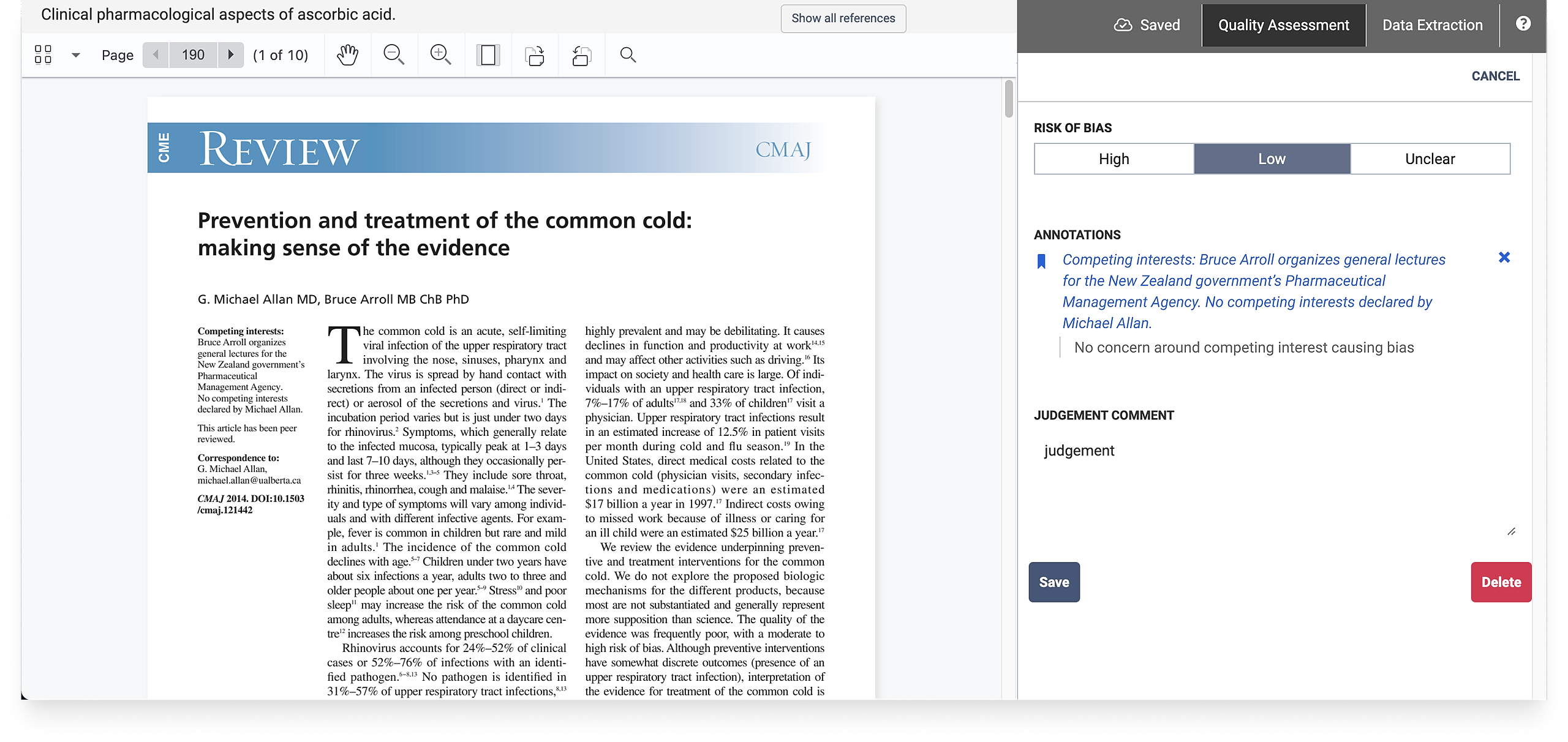Click the thumbnail grid view icon

tap(43, 55)
